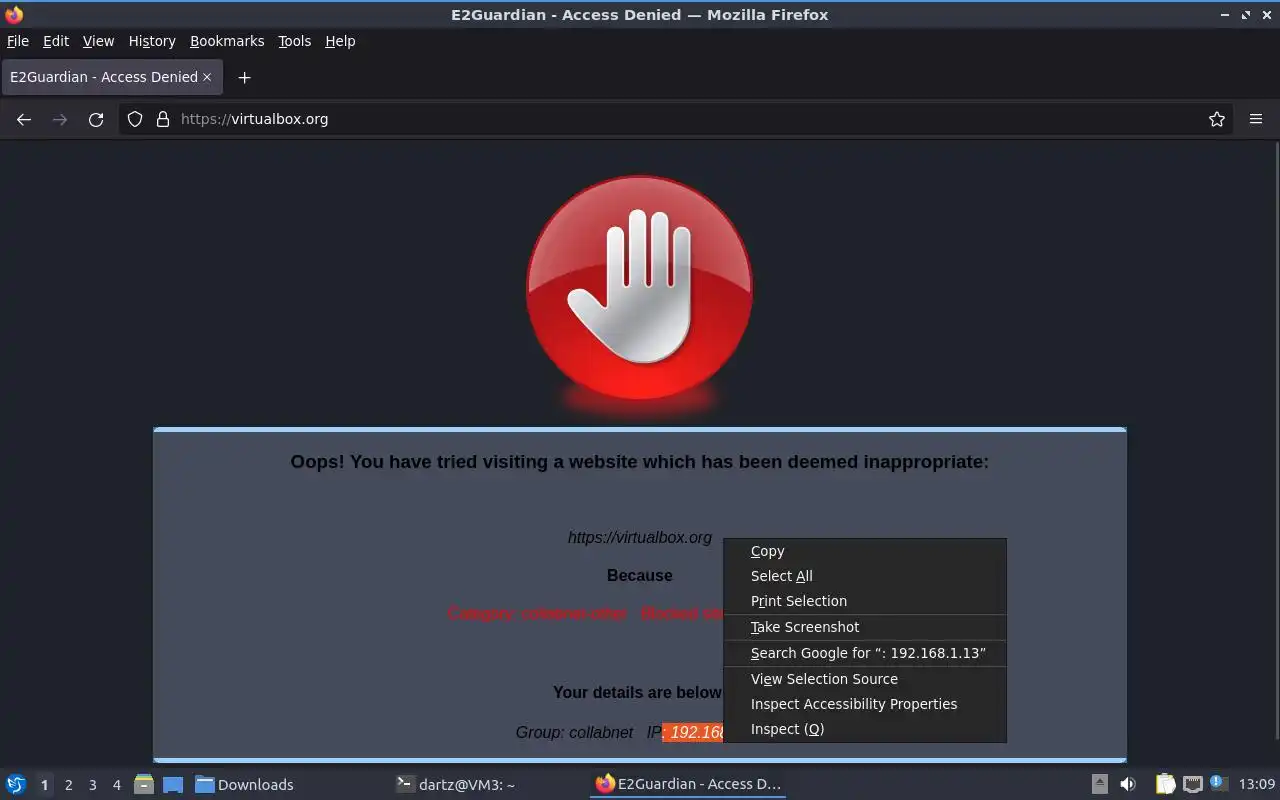Open the File menu
1280x800 pixels.
click(x=18, y=41)
